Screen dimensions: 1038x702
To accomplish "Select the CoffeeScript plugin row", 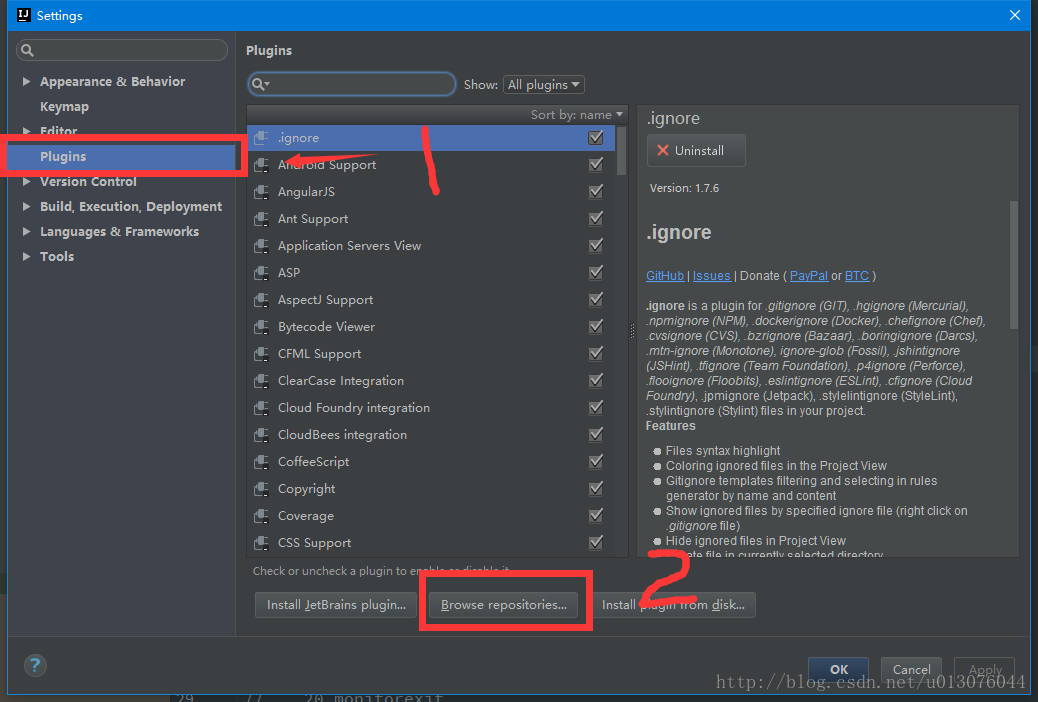I will tap(431, 462).
